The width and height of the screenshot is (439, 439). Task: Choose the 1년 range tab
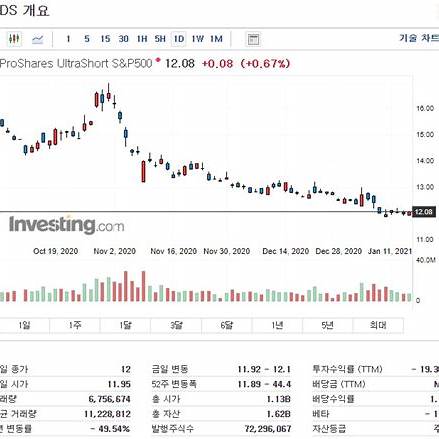pyautogui.click(x=277, y=325)
